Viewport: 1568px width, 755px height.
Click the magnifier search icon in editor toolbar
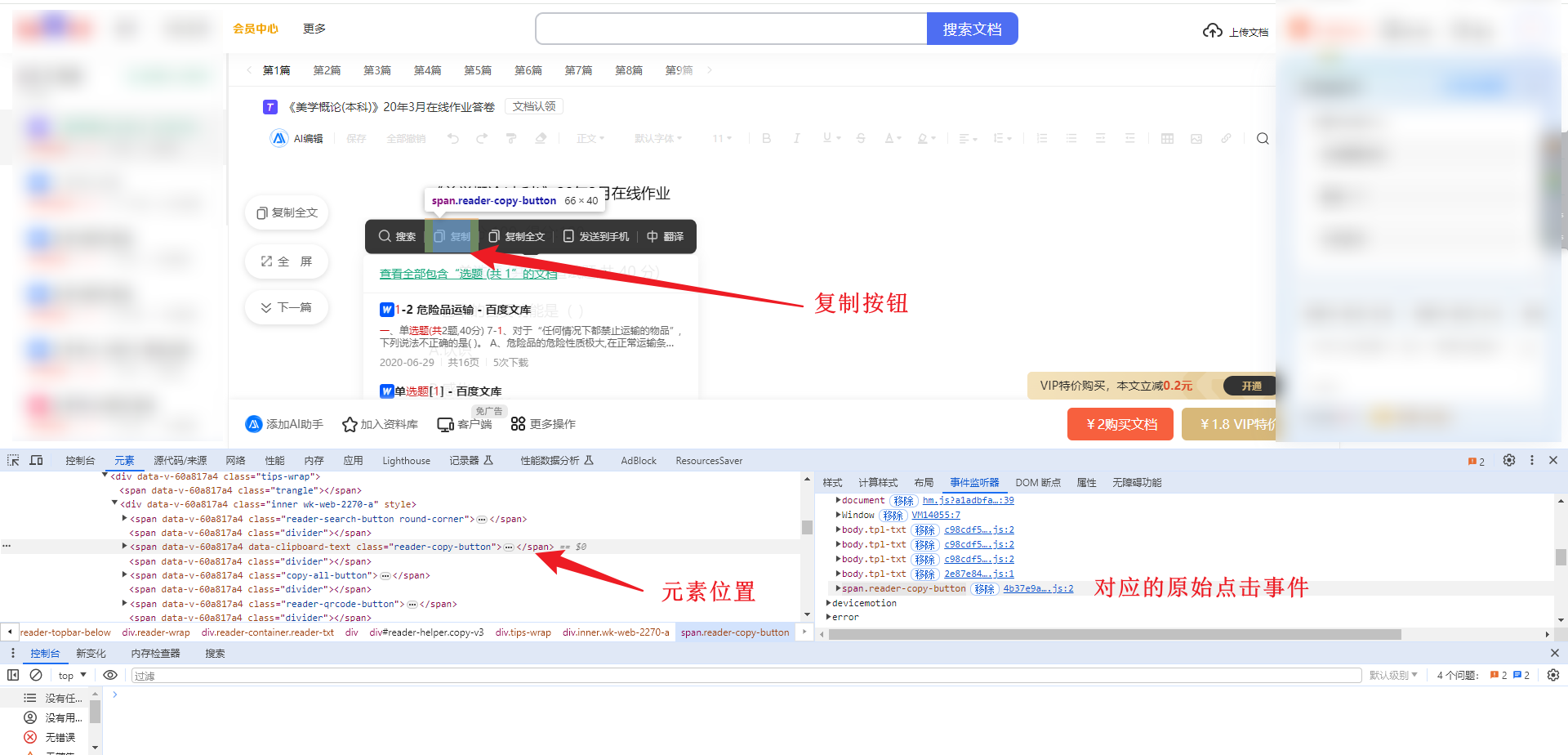pyautogui.click(x=1263, y=138)
